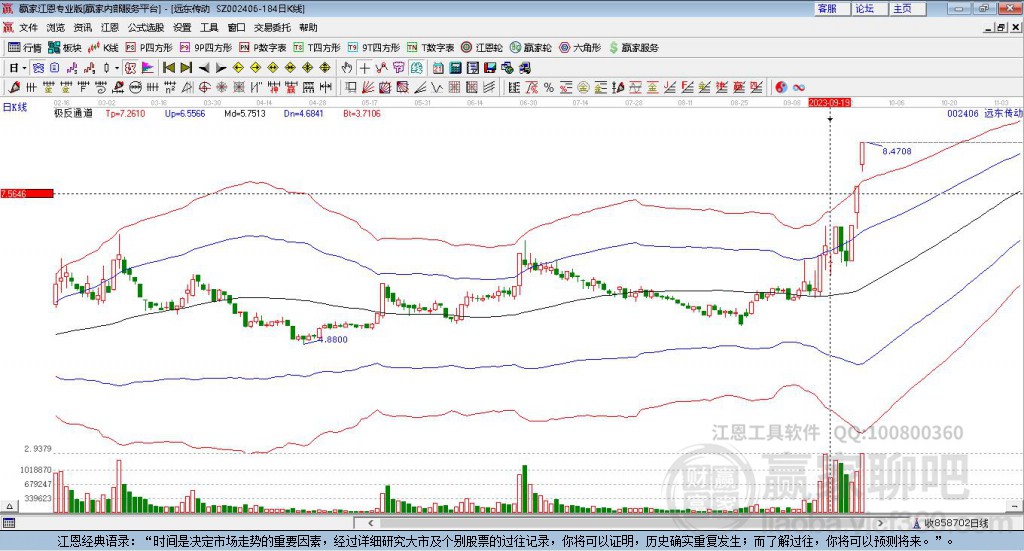Open the 交易委托 menu
Image resolution: width=1024 pixels, height=551 pixels.
[x=272, y=27]
